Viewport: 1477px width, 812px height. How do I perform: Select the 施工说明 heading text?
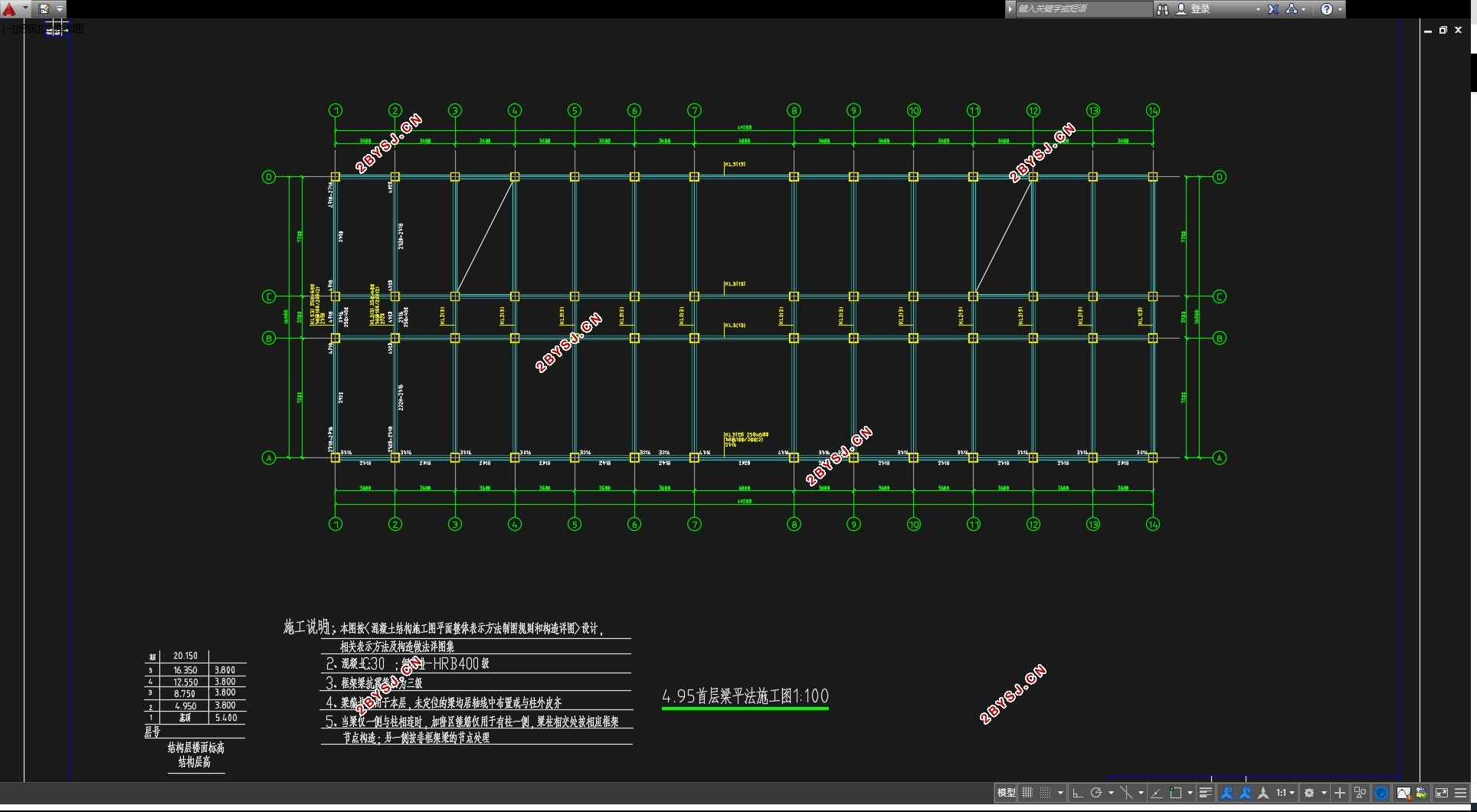[306, 627]
